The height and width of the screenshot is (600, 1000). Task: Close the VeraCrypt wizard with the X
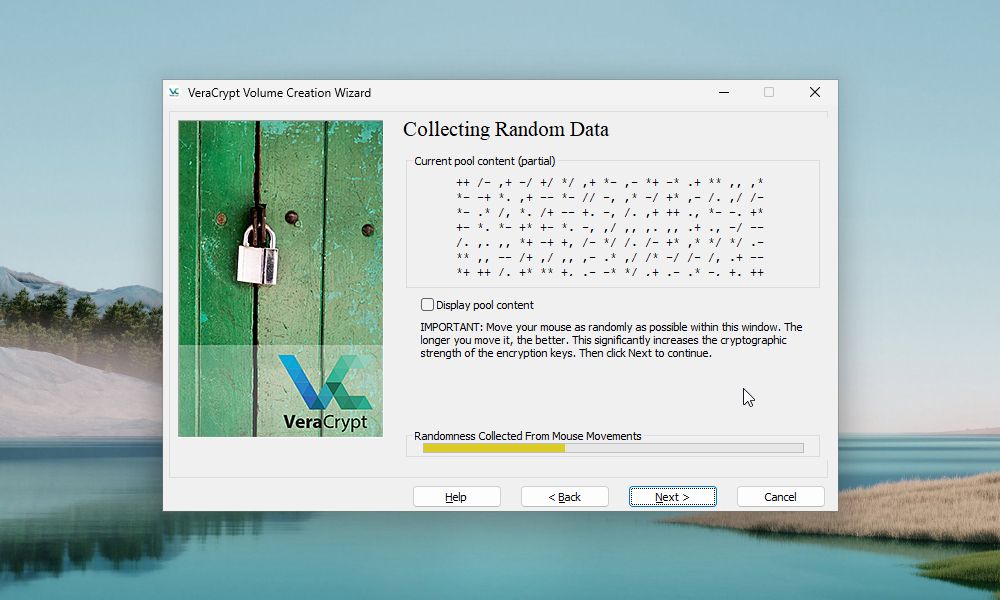tap(814, 93)
